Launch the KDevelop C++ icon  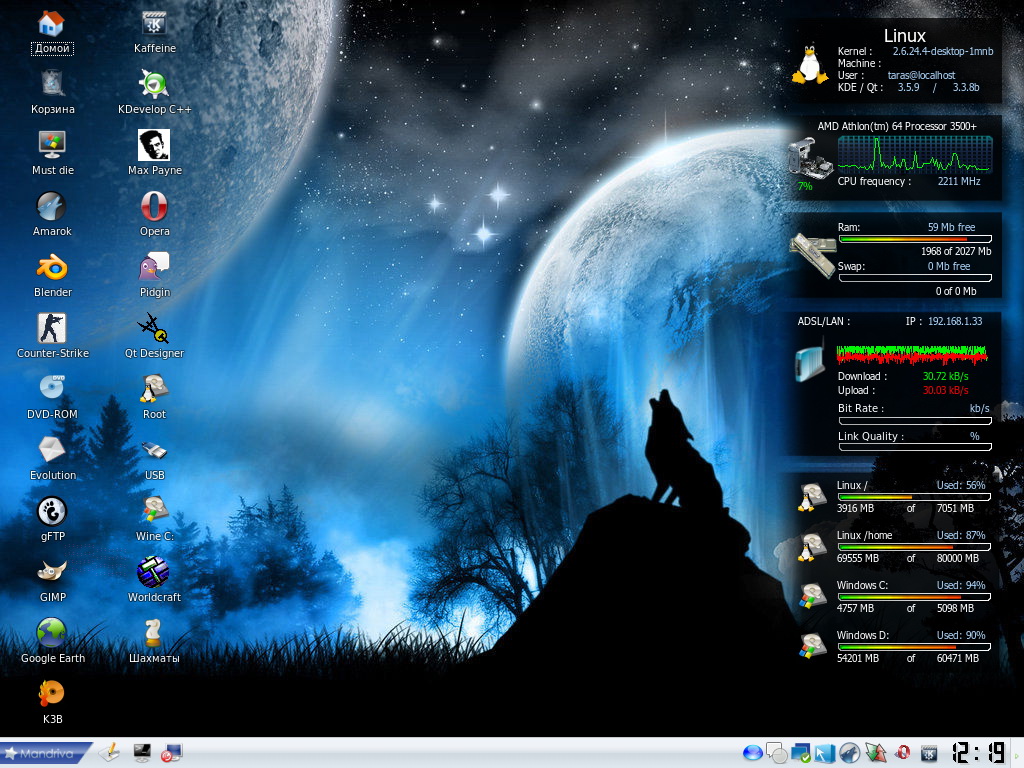pos(154,85)
